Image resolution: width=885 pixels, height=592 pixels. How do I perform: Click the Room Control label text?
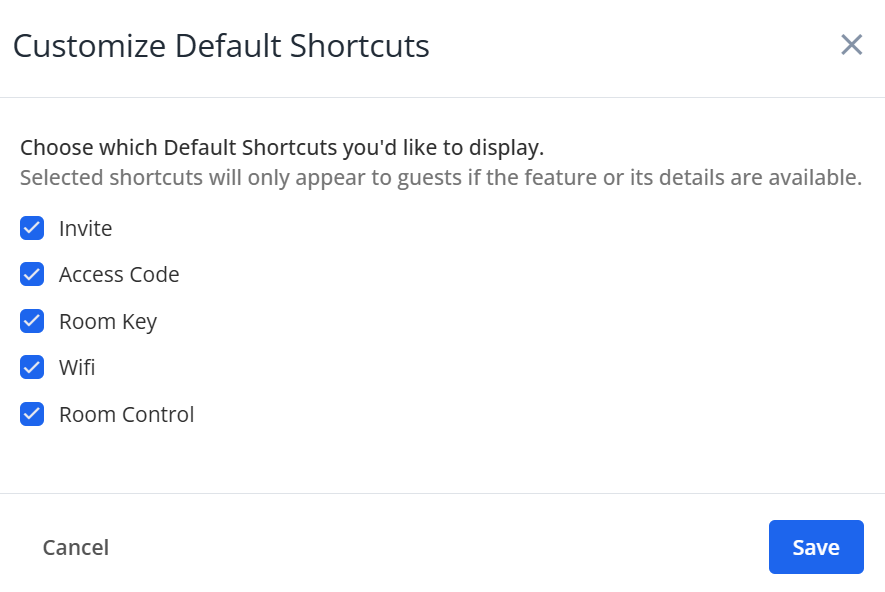point(126,414)
